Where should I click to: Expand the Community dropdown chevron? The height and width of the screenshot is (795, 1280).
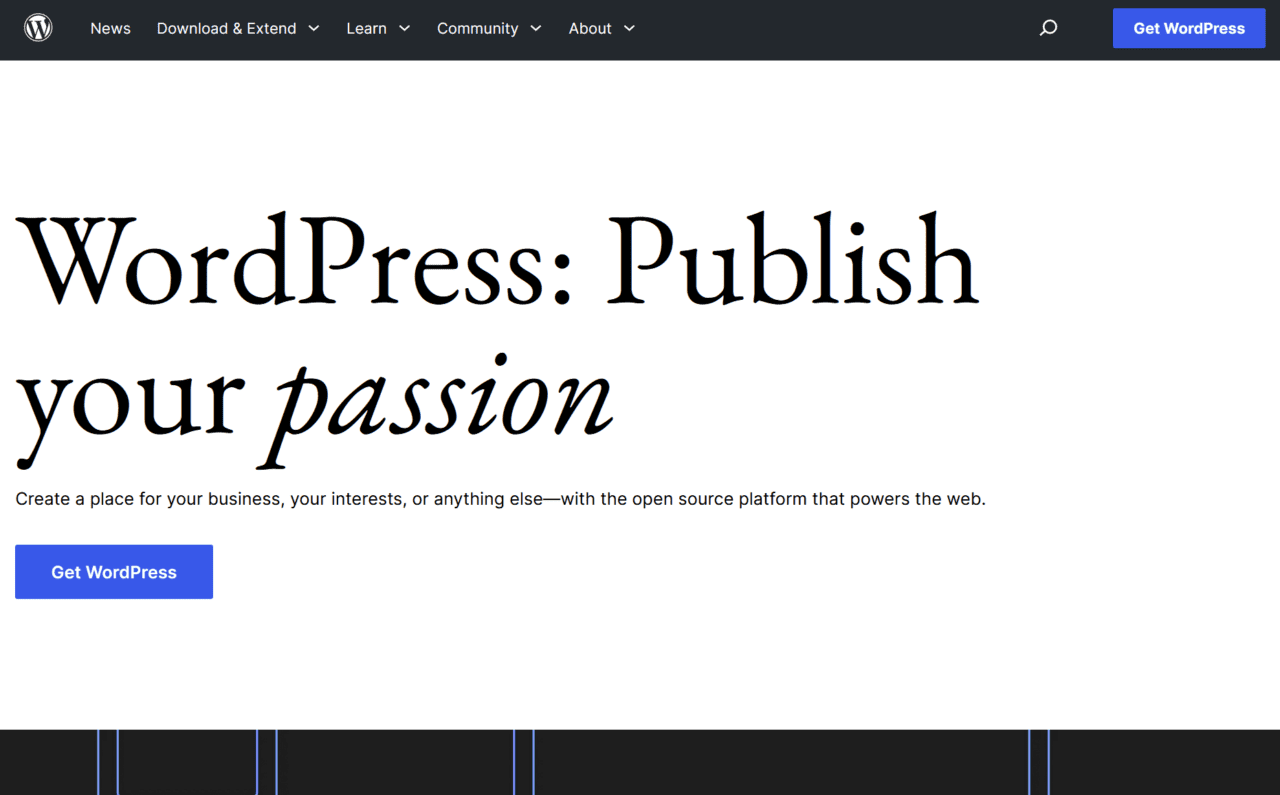(536, 29)
